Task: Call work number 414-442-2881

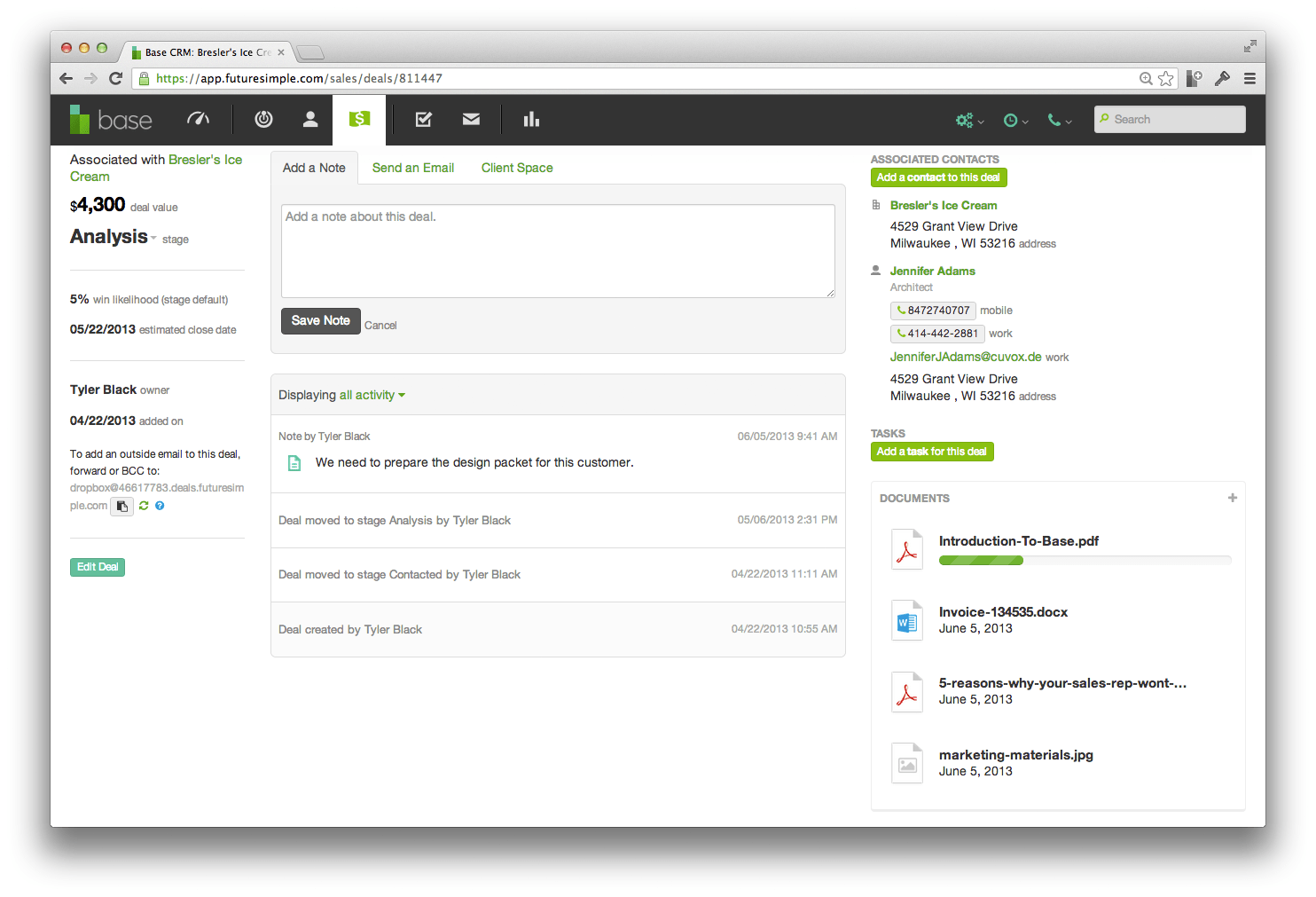Action: (x=937, y=334)
